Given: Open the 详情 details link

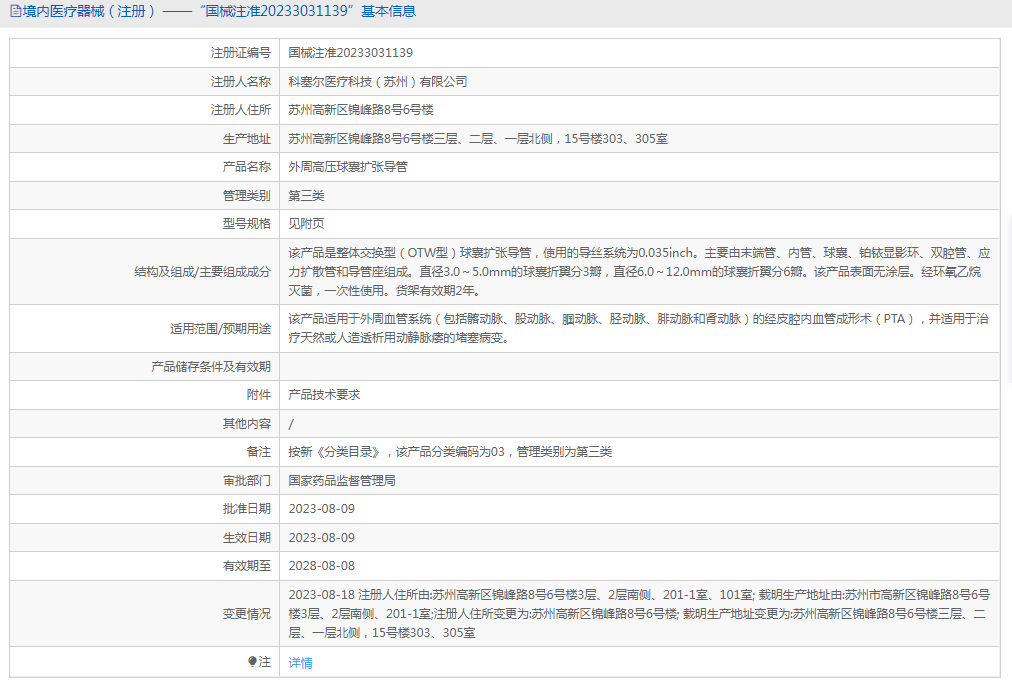Looking at the screenshot, I should pos(300,663).
